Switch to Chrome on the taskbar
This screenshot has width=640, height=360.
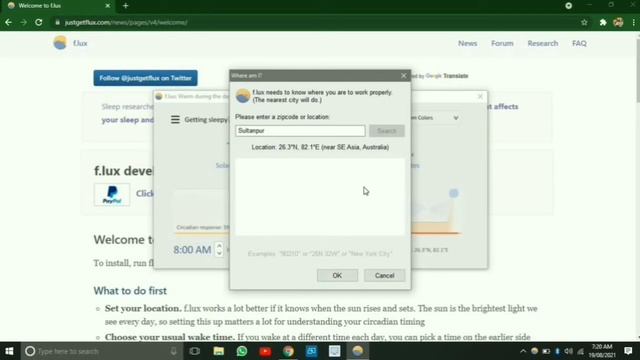pos(288,351)
